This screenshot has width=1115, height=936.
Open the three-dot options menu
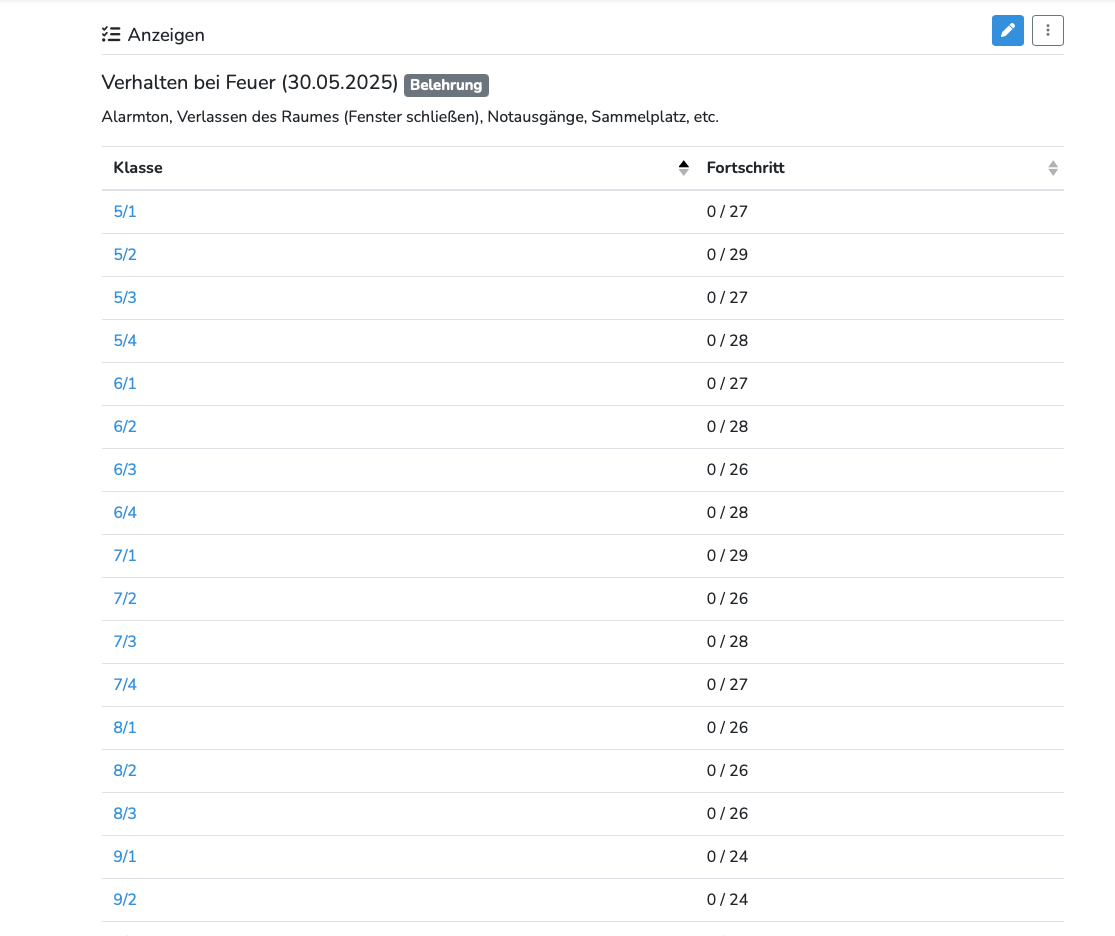pos(1047,31)
